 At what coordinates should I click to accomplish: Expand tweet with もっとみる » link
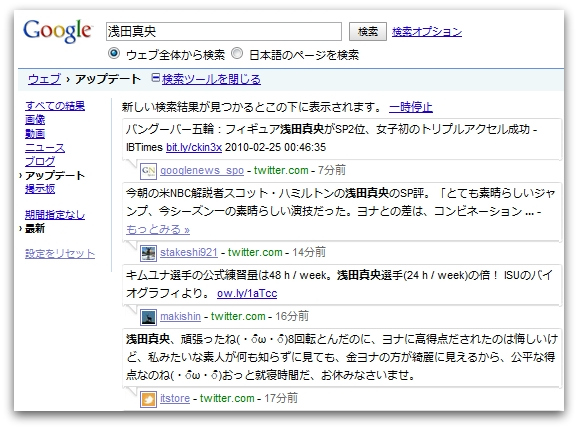coord(158,229)
